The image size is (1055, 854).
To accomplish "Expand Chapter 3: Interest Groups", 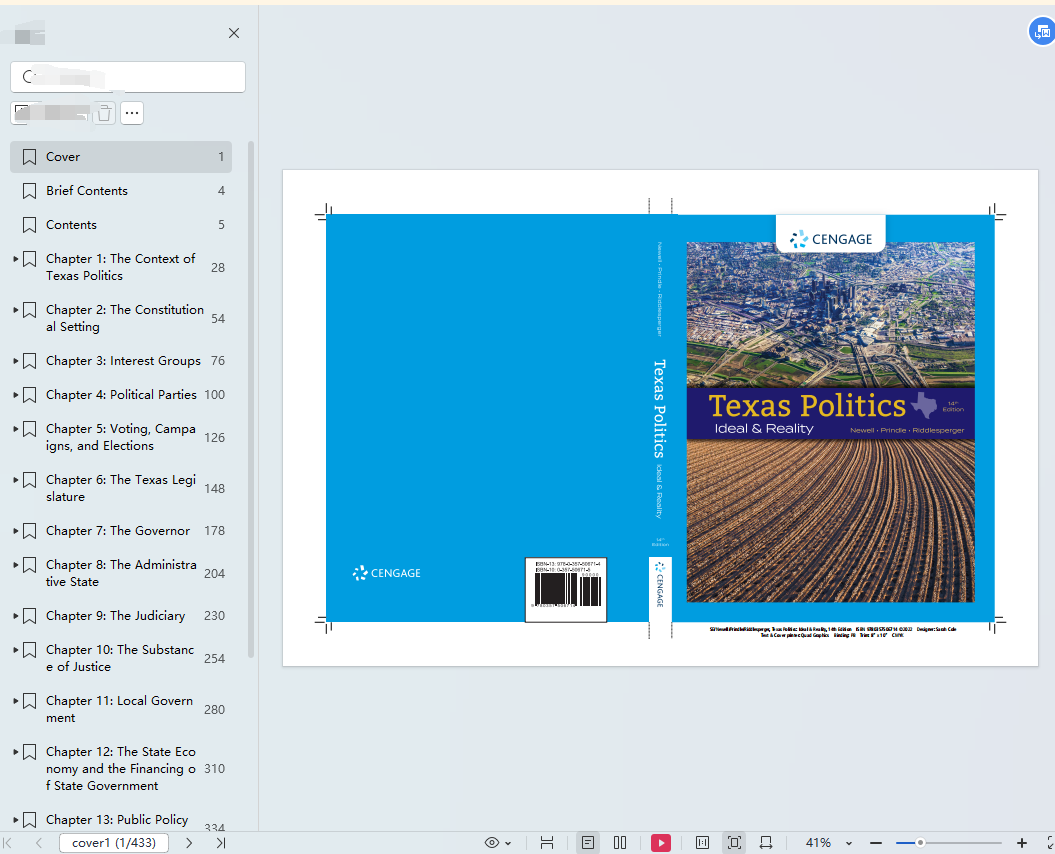I will click(15, 361).
